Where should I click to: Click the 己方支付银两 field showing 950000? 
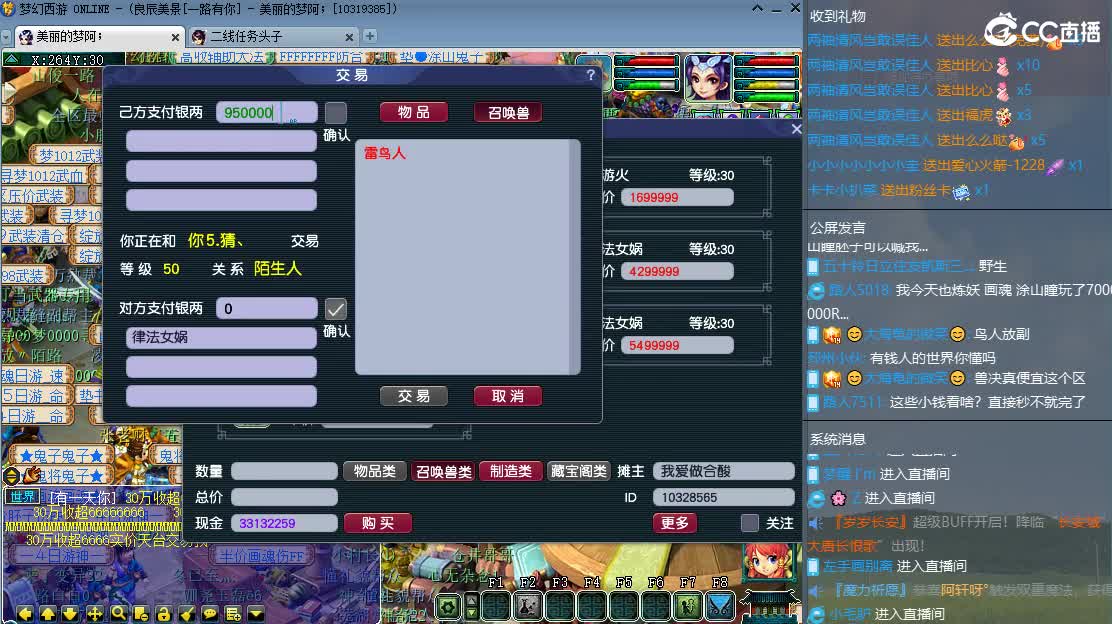(x=267, y=113)
